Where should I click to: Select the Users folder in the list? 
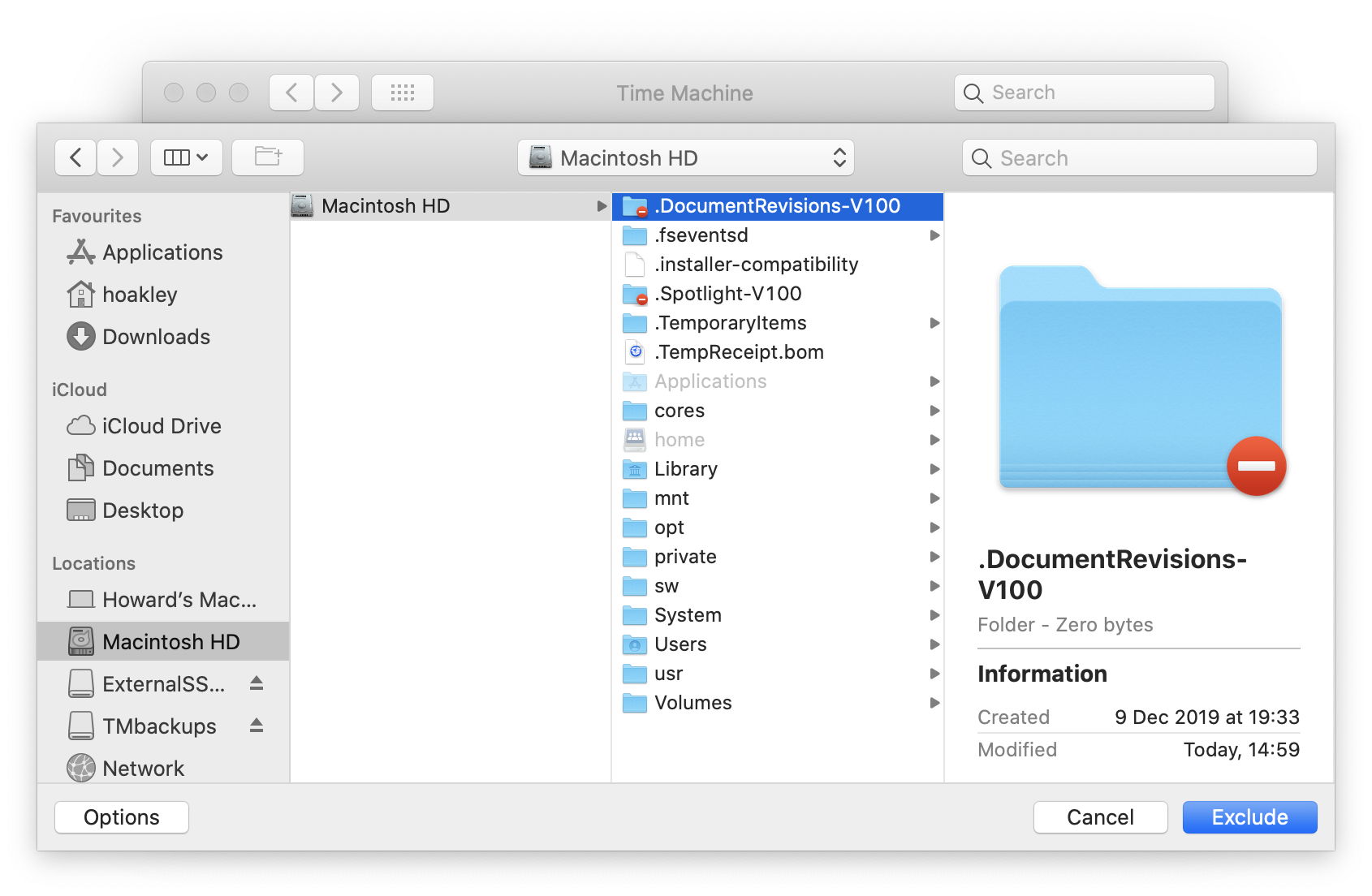tap(680, 644)
